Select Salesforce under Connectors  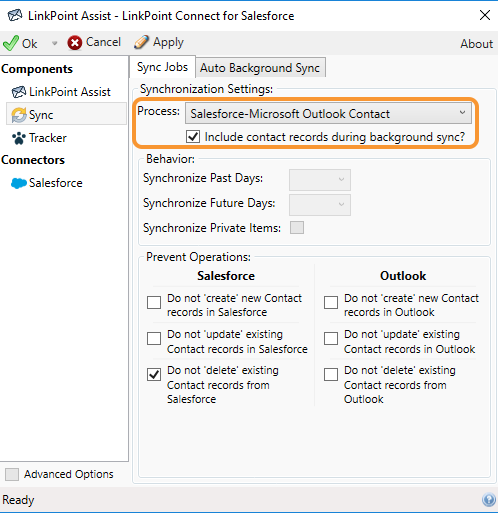[56, 183]
